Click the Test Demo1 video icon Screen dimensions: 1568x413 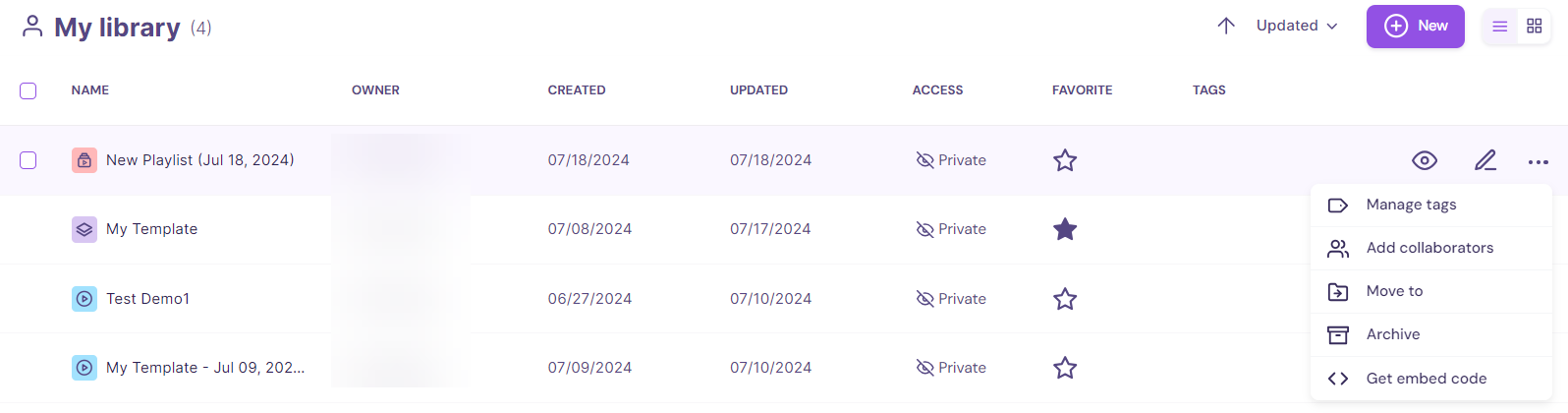(x=84, y=299)
